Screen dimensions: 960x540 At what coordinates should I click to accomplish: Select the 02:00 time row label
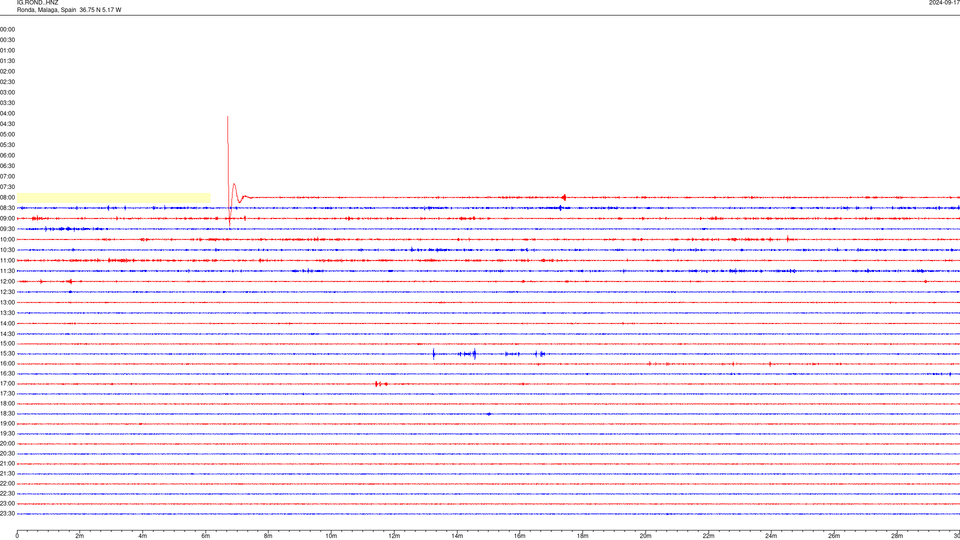7,71
